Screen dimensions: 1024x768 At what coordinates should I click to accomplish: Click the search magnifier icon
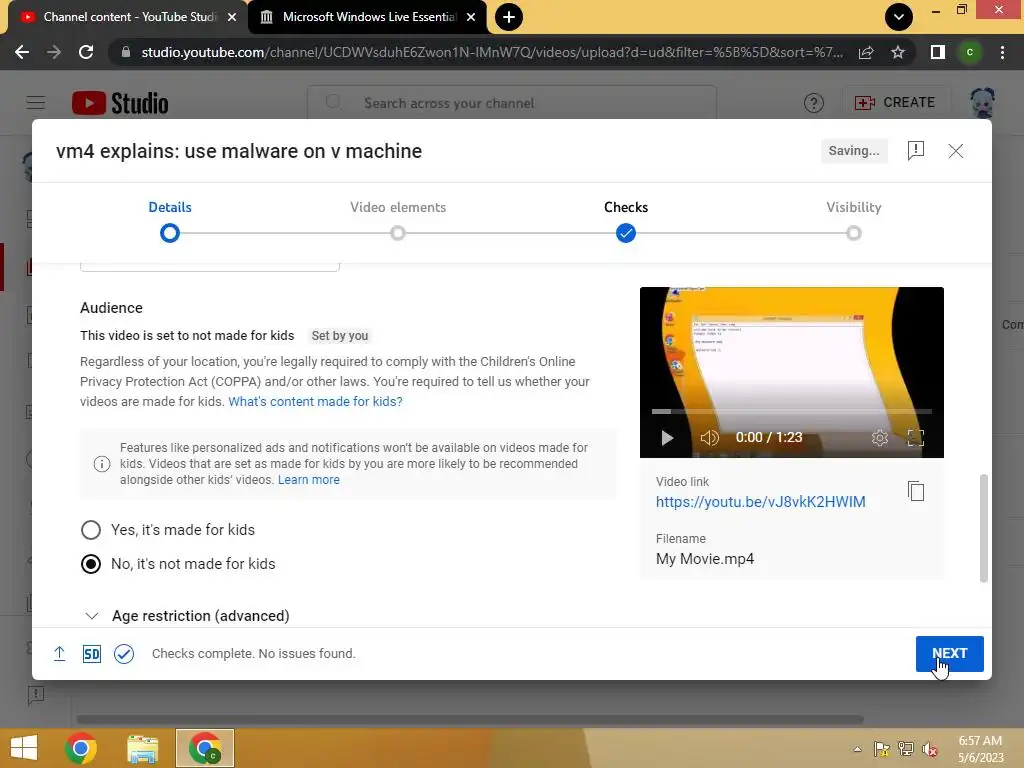coord(334,103)
